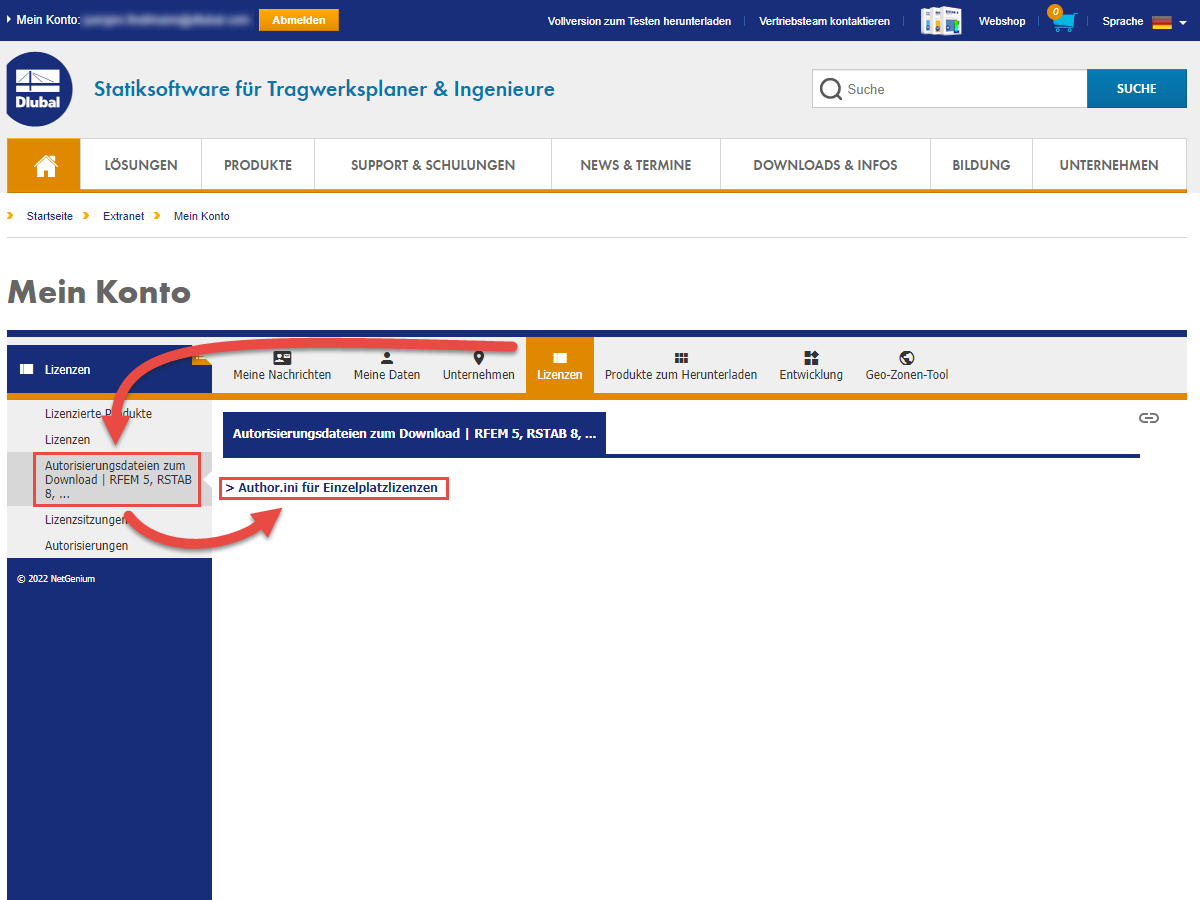Image resolution: width=1200 pixels, height=900 pixels.
Task: Click the Webshop catalogs icon
Action: (940, 20)
